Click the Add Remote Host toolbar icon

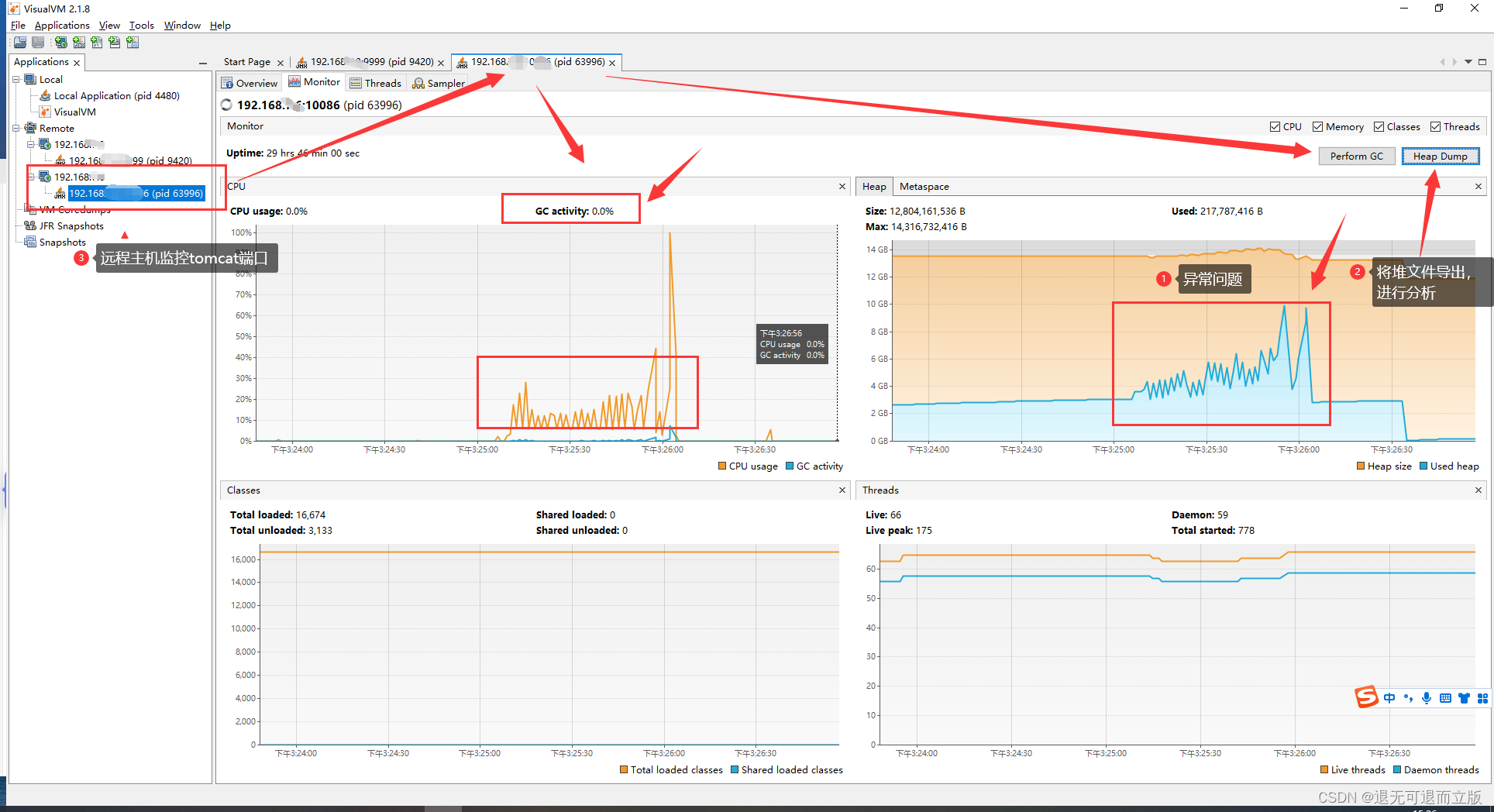coord(60,43)
